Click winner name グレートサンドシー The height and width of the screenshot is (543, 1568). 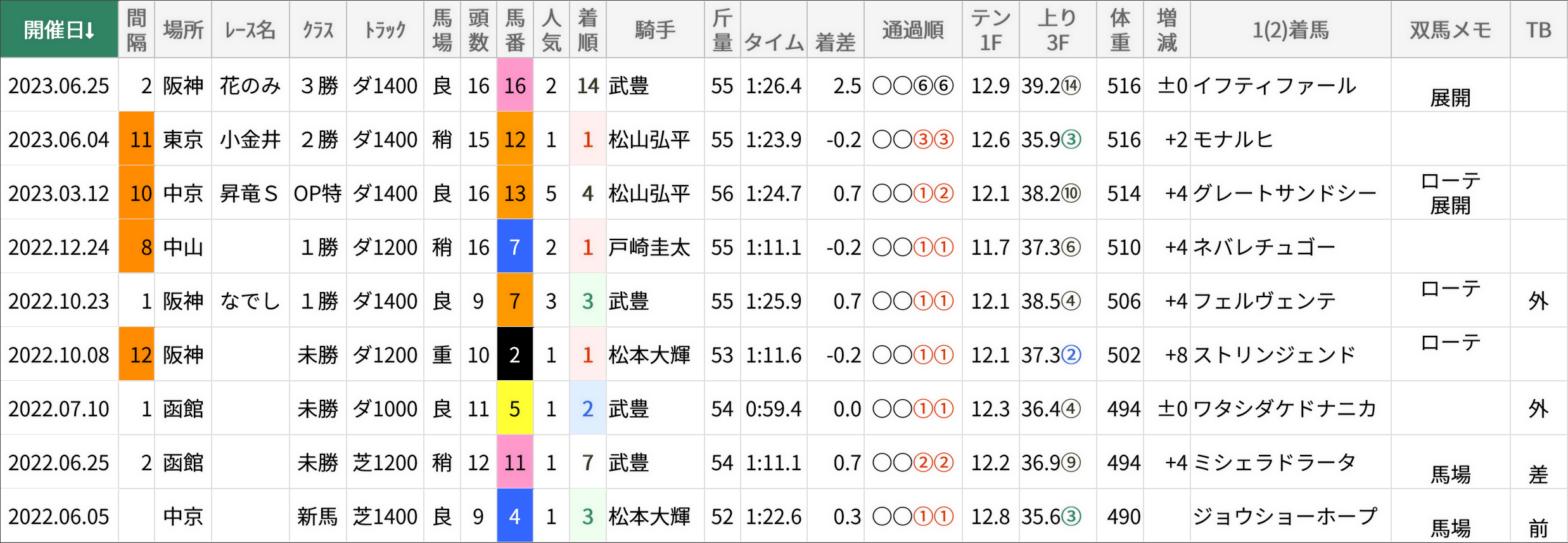click(1285, 193)
